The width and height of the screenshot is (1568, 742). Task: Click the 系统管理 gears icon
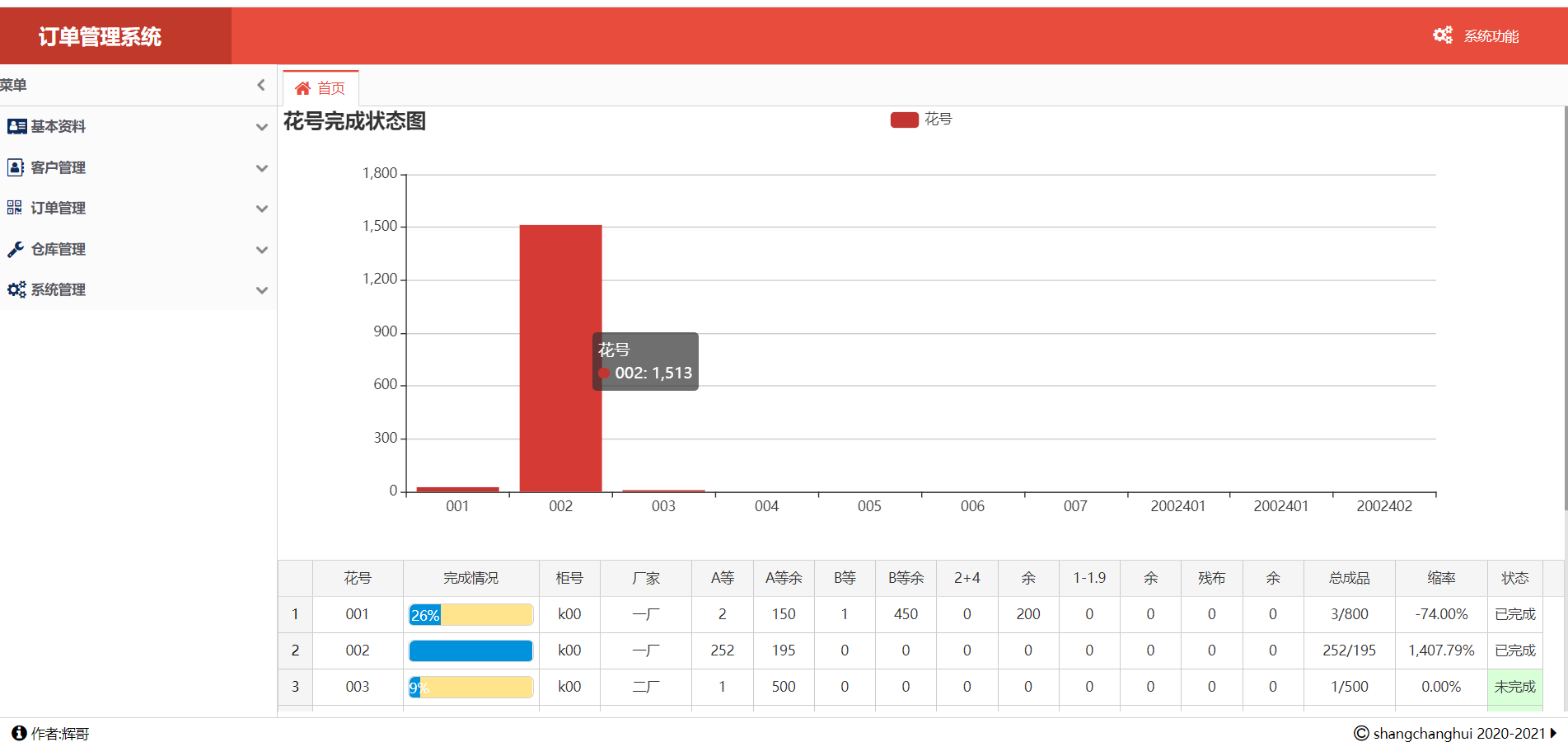(16, 289)
